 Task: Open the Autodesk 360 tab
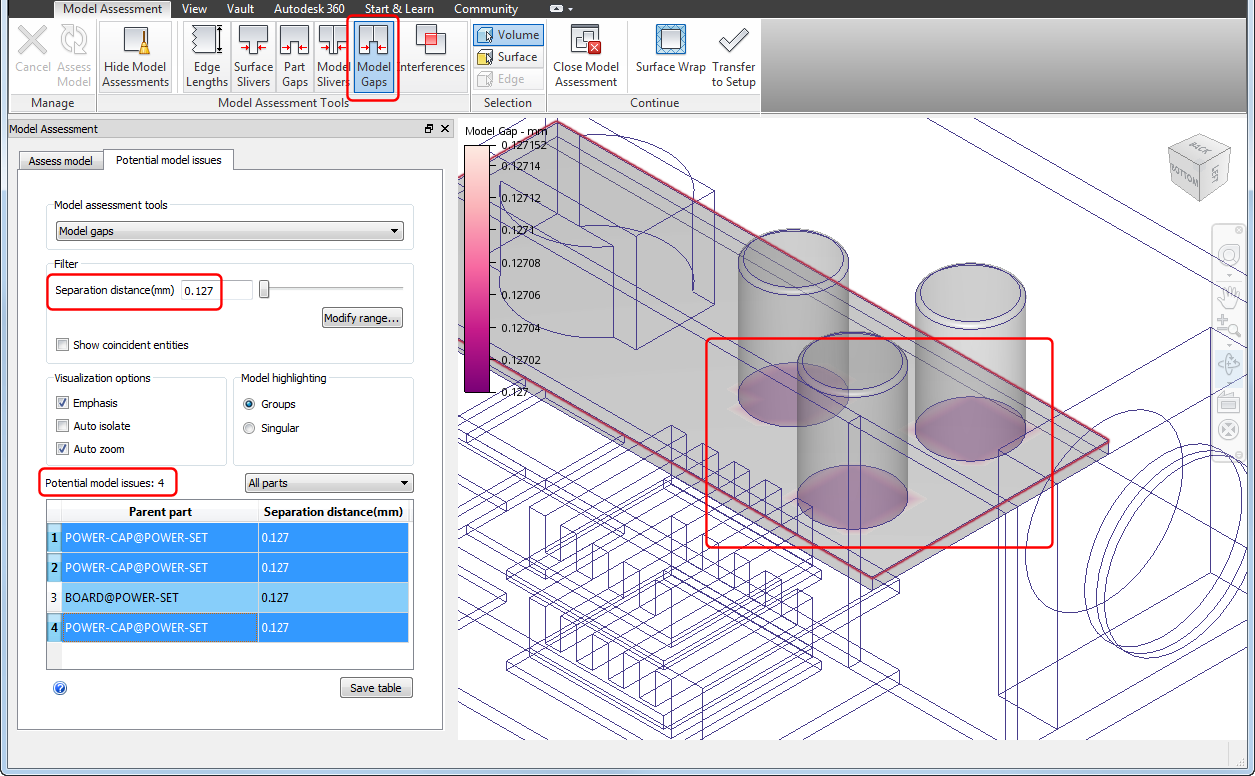tap(309, 9)
